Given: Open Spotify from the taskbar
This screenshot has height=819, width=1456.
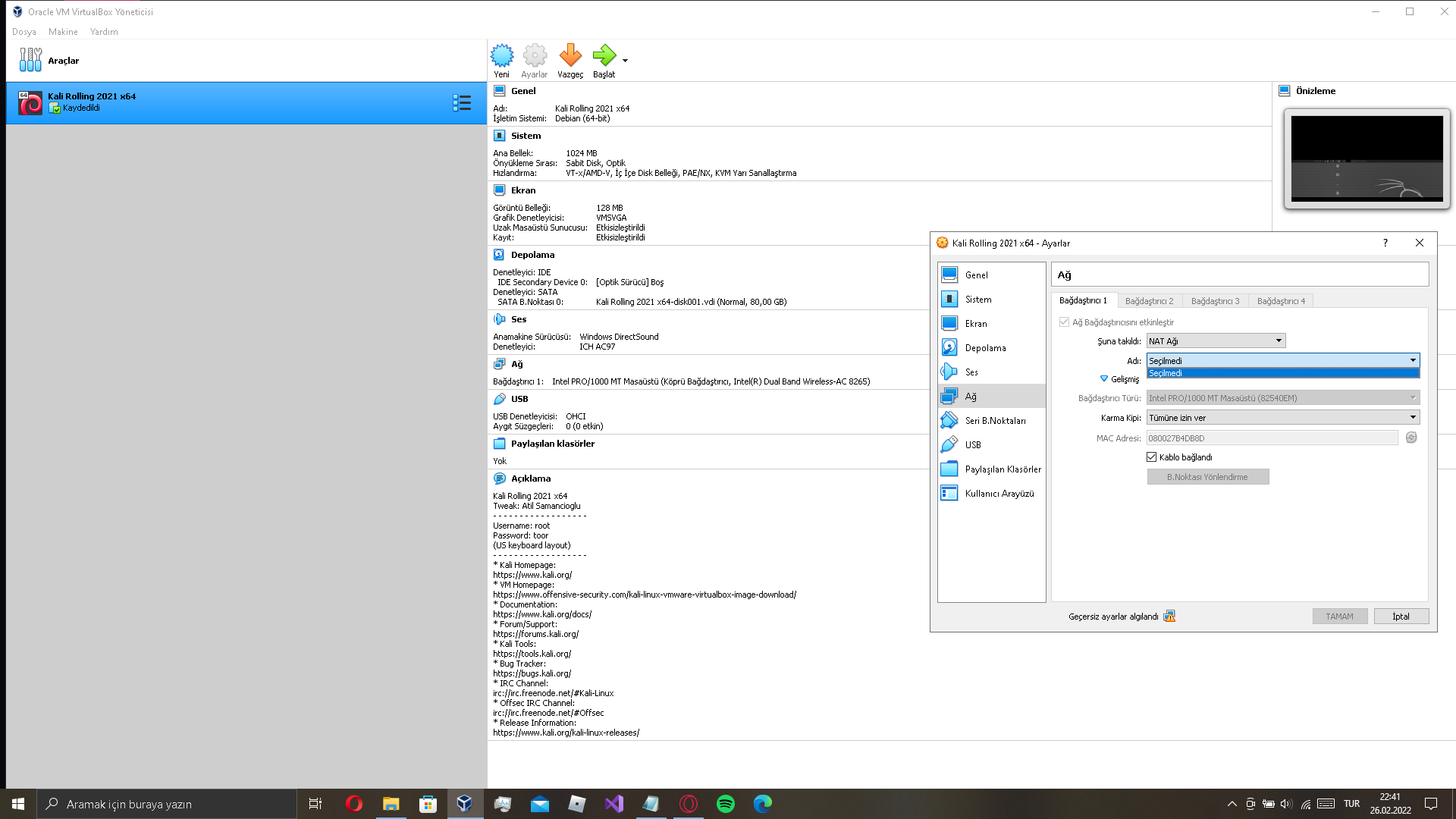Looking at the screenshot, I should [726, 804].
